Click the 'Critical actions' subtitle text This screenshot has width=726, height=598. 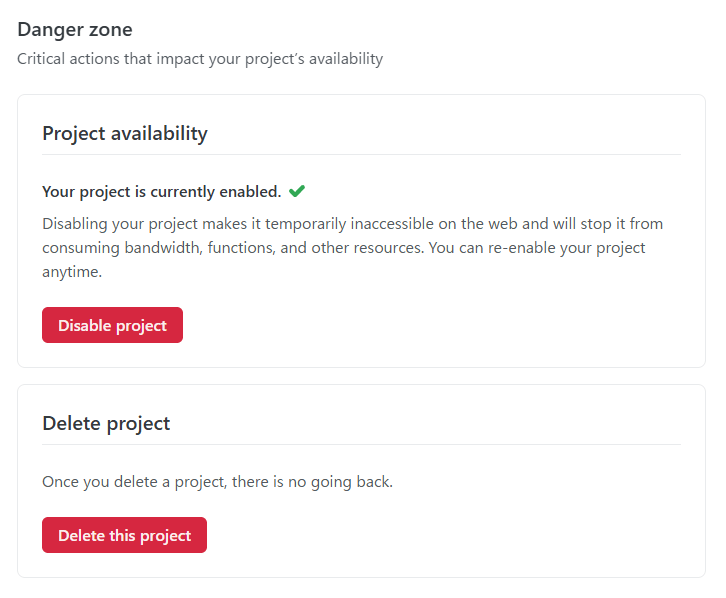[x=200, y=59]
